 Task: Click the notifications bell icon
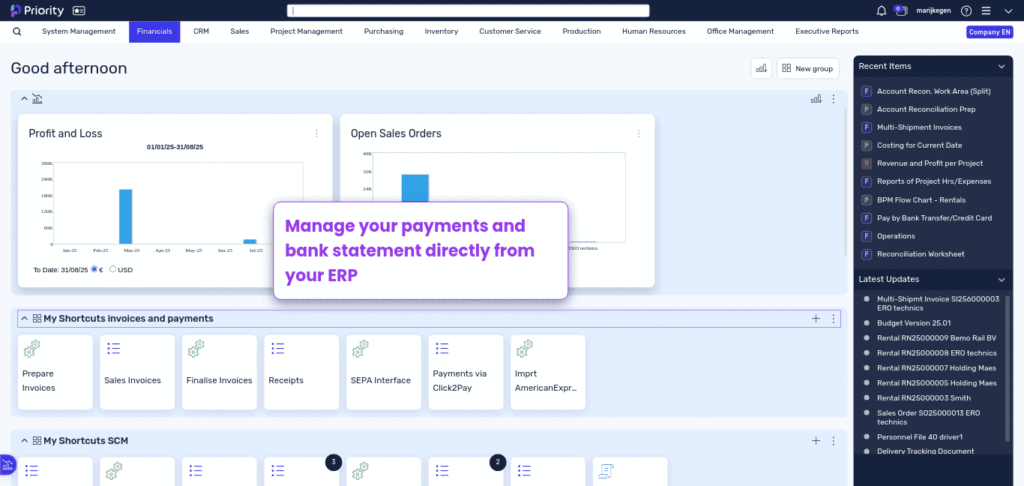tap(881, 10)
